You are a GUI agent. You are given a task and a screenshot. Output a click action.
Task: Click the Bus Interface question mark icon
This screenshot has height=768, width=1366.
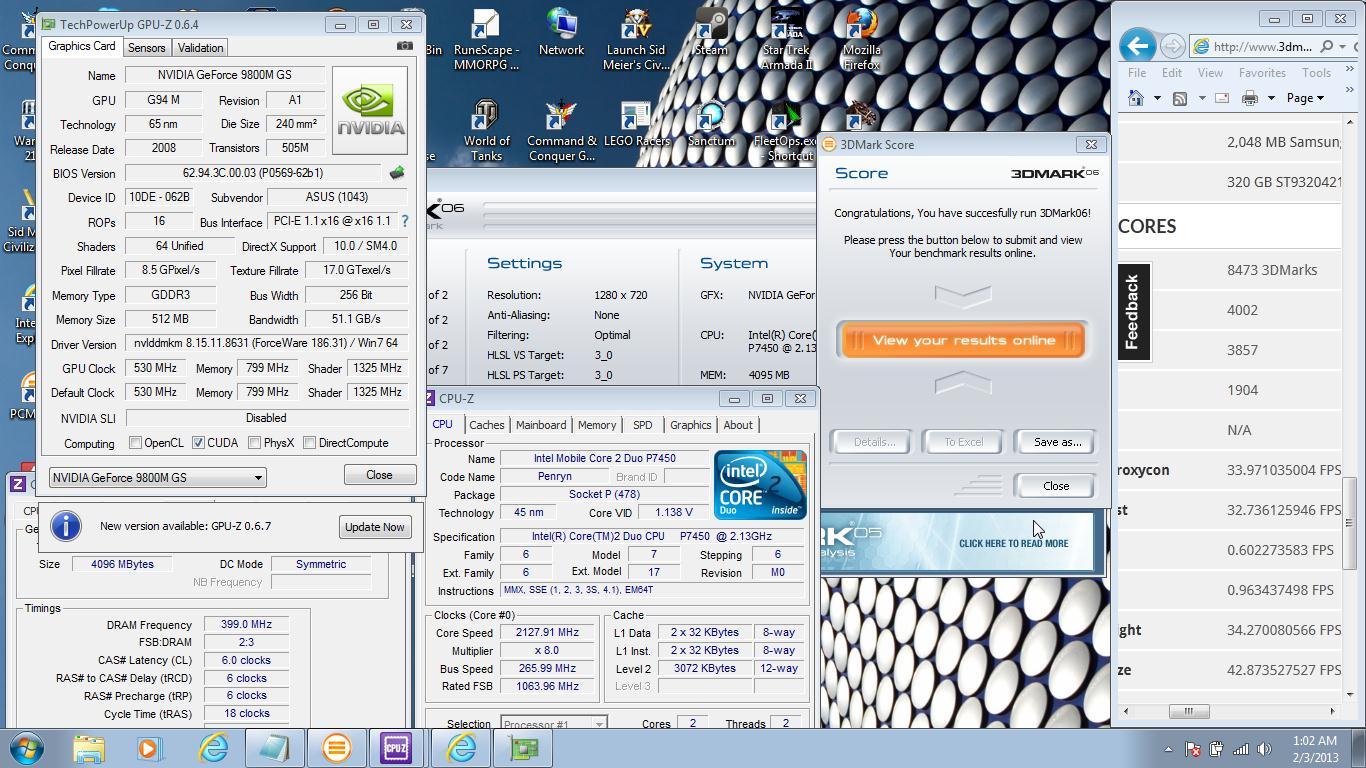click(x=405, y=221)
